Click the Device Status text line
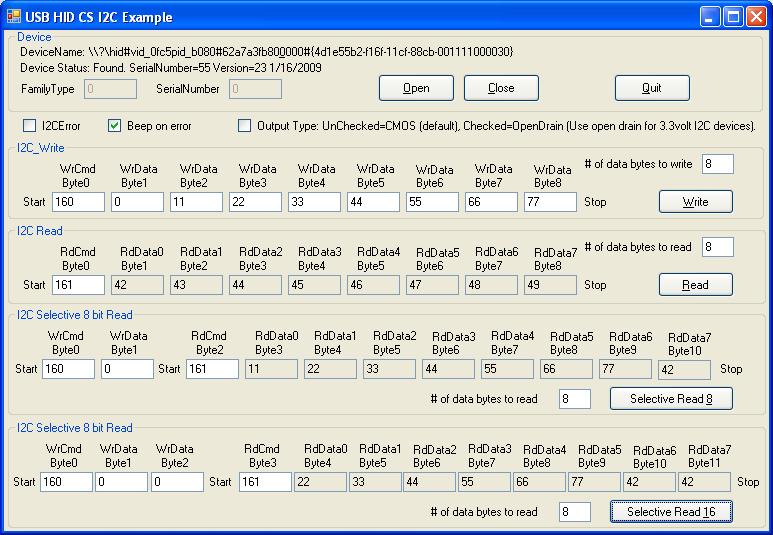 pyautogui.click(x=171, y=68)
